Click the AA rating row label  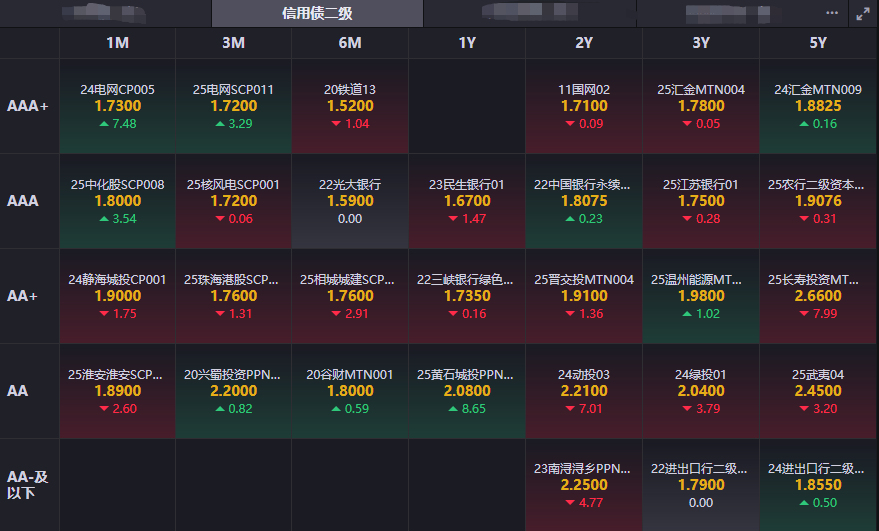tap(30, 391)
